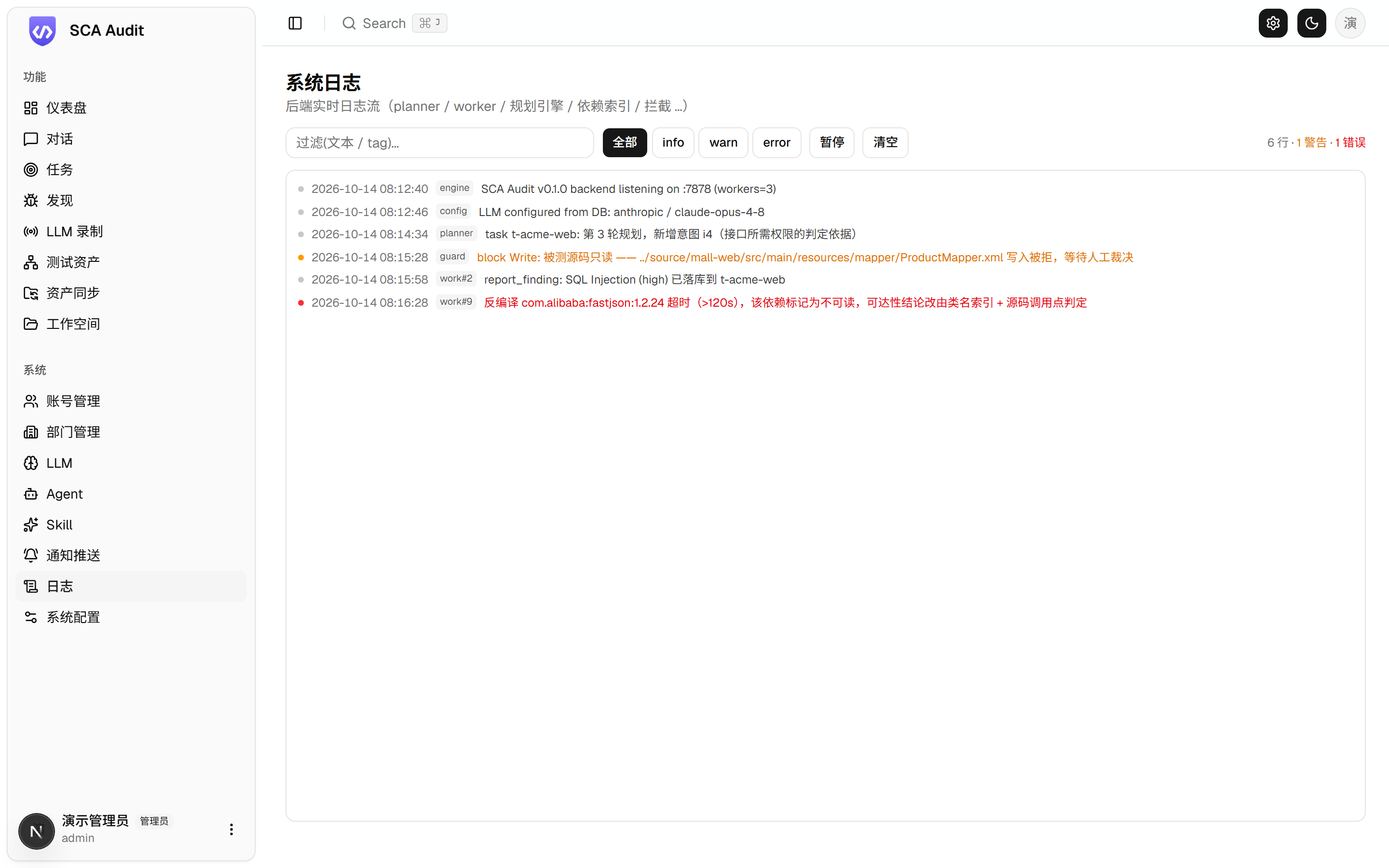Go to 仪表盘 menu item
Screen dimensions: 1389x868
pyautogui.click(x=131, y=108)
